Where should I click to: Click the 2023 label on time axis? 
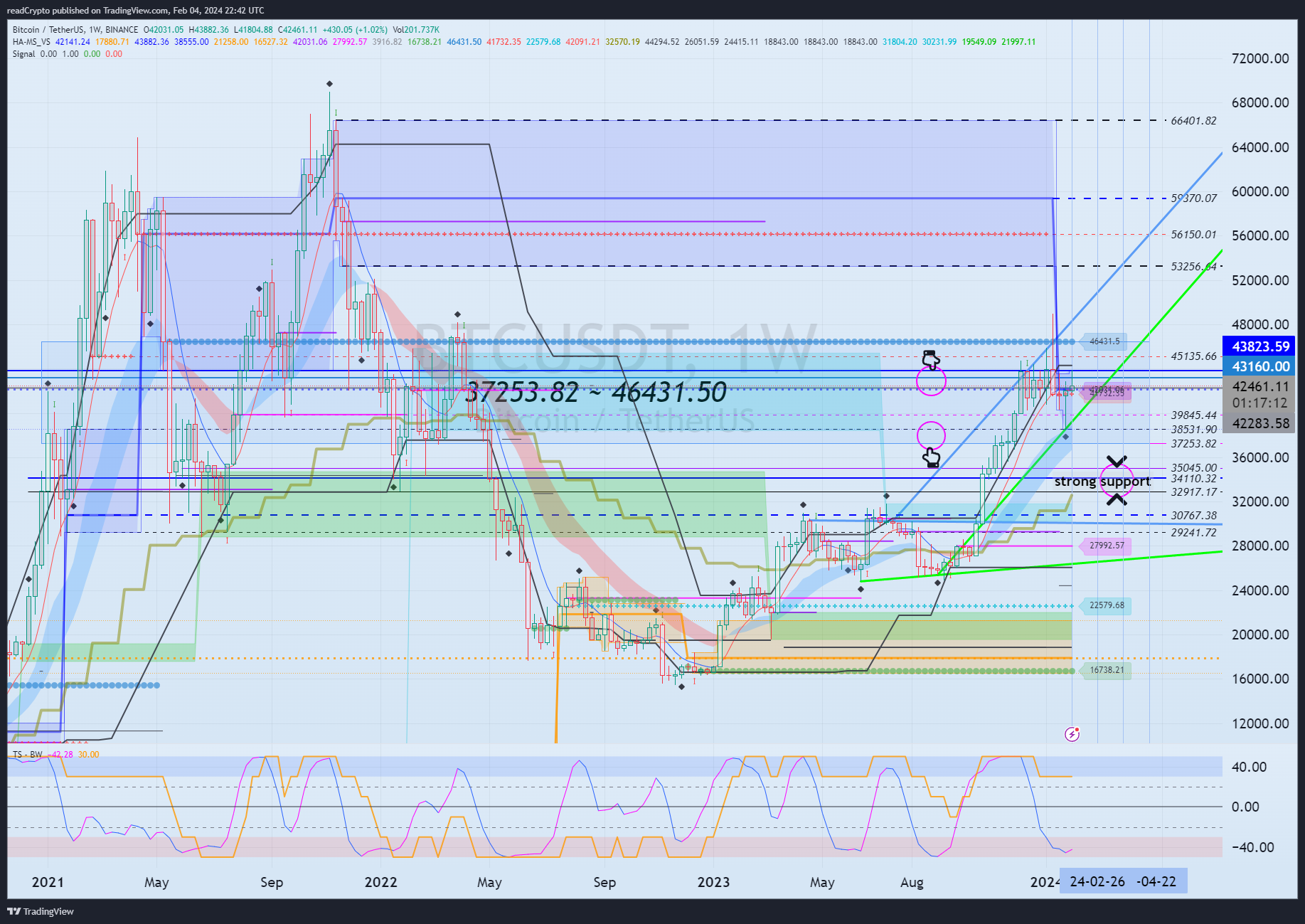point(713,882)
